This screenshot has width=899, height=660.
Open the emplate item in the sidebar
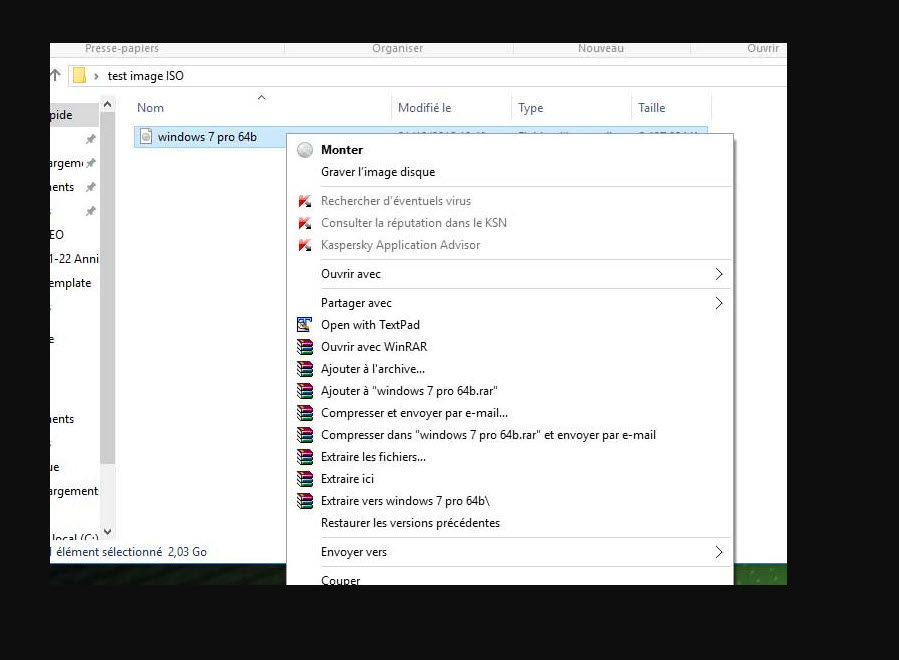[x=70, y=283]
